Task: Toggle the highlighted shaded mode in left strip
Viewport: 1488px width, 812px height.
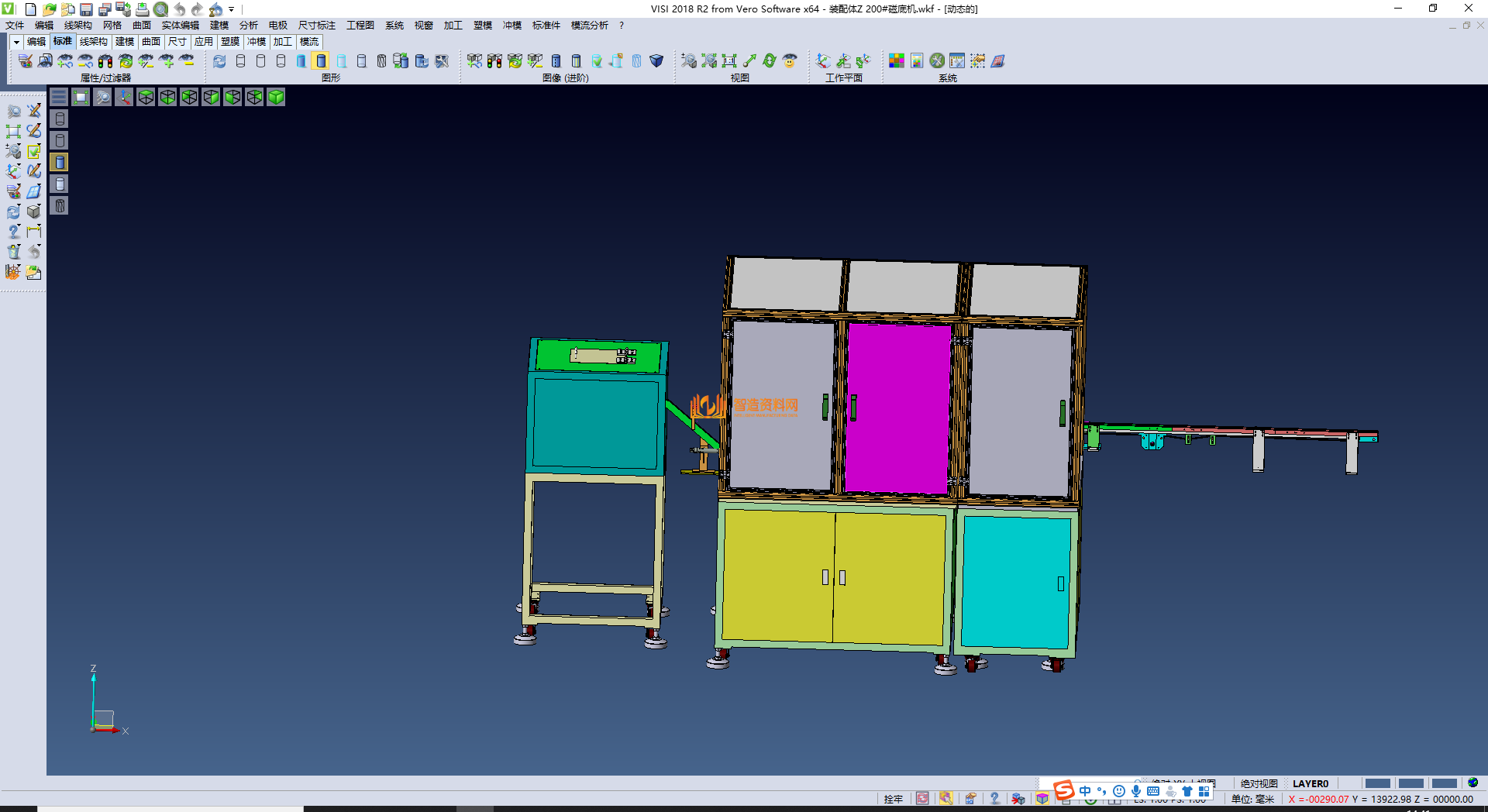Action: coord(60,162)
